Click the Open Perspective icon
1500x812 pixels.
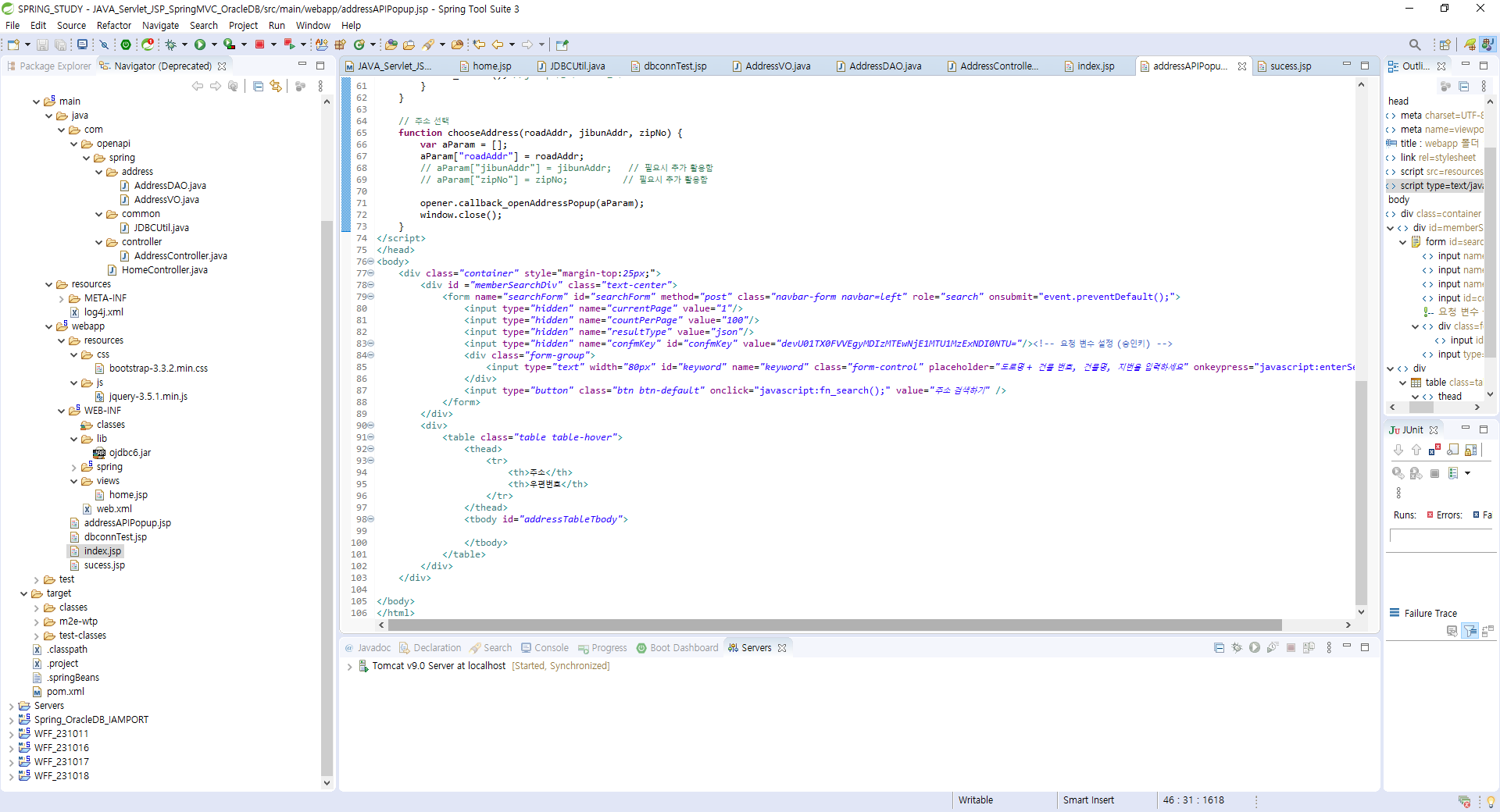pyautogui.click(x=1445, y=45)
